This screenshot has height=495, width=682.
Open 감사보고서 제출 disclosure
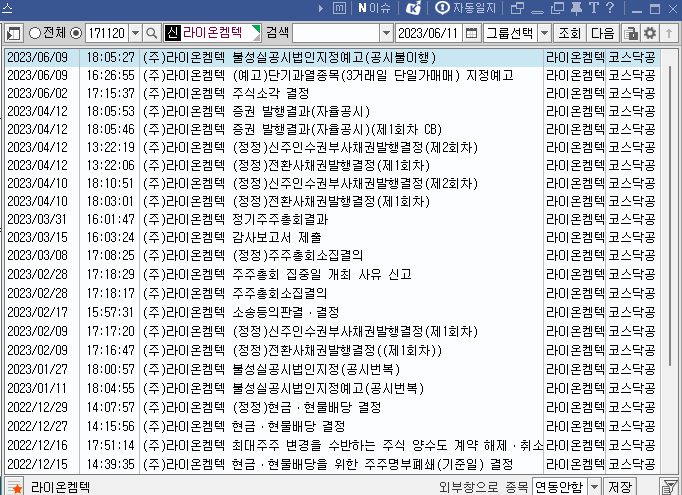(x=332, y=237)
